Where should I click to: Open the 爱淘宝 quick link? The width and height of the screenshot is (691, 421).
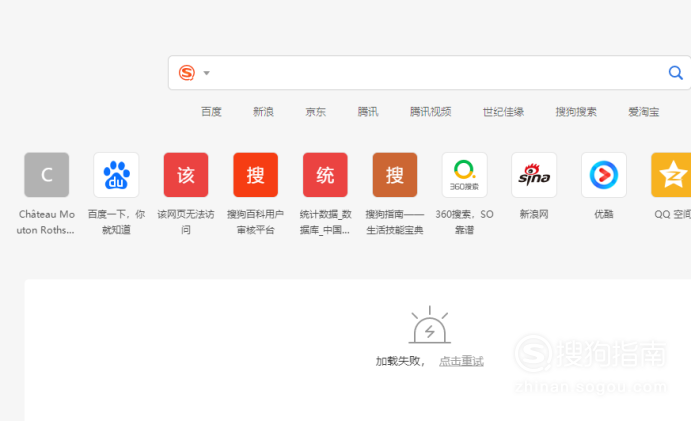tap(643, 112)
